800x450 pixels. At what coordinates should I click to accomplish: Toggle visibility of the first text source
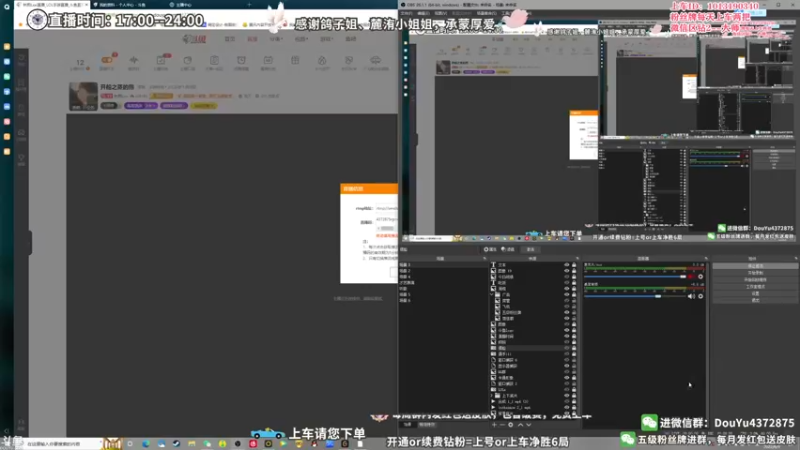click(x=566, y=265)
